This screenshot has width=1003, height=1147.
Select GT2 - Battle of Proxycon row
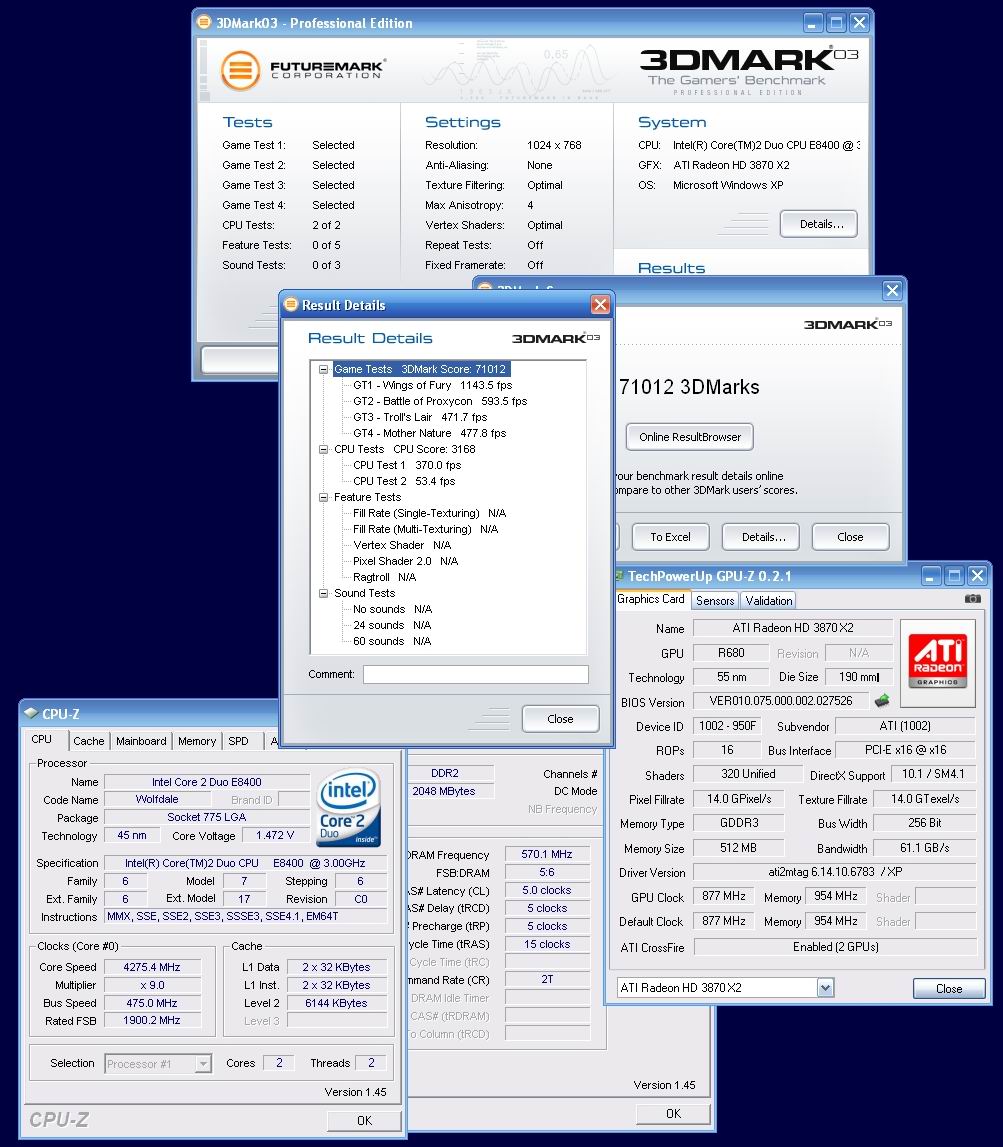(x=440, y=402)
